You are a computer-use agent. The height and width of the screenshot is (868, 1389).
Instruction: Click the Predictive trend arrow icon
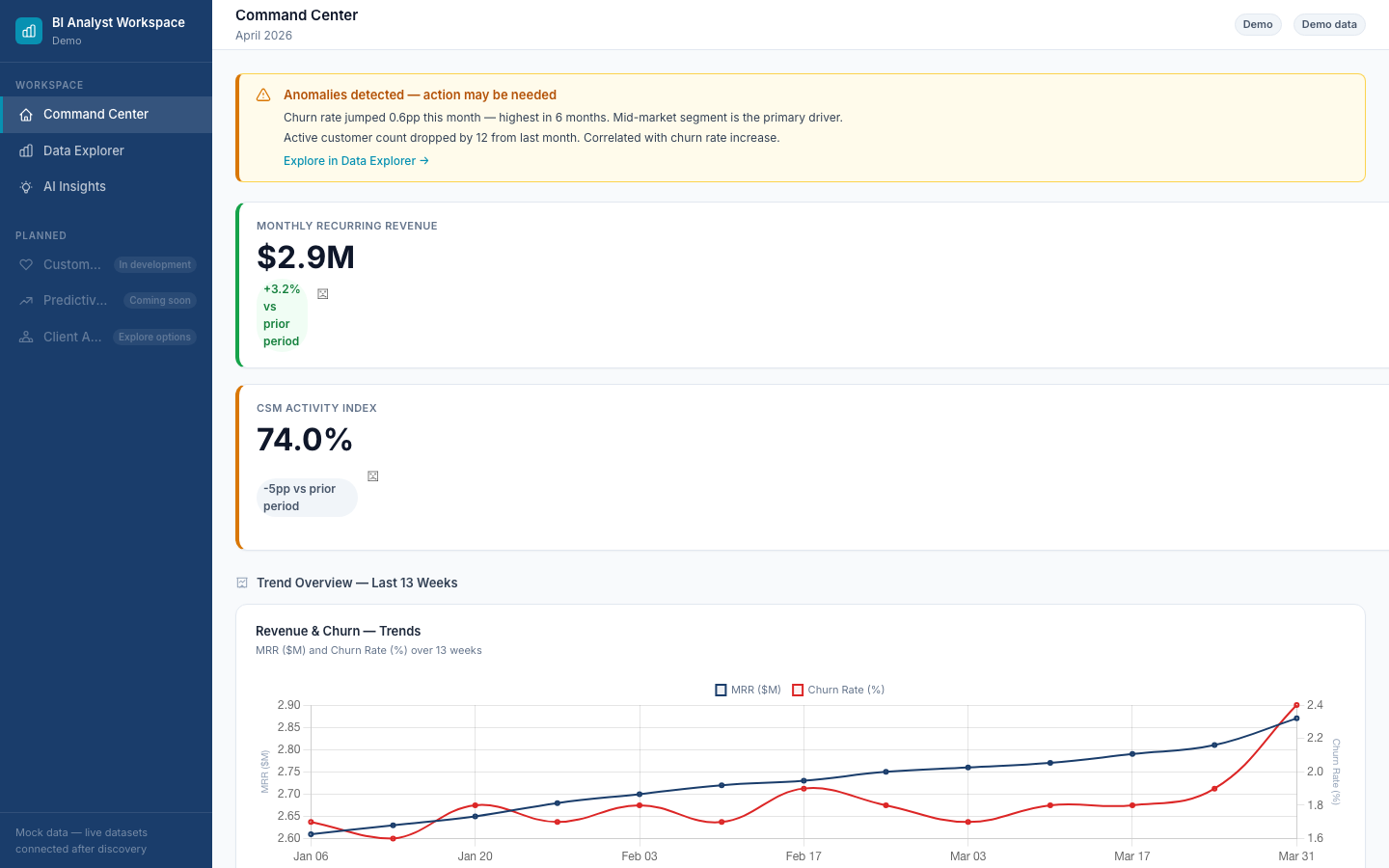[x=26, y=301]
